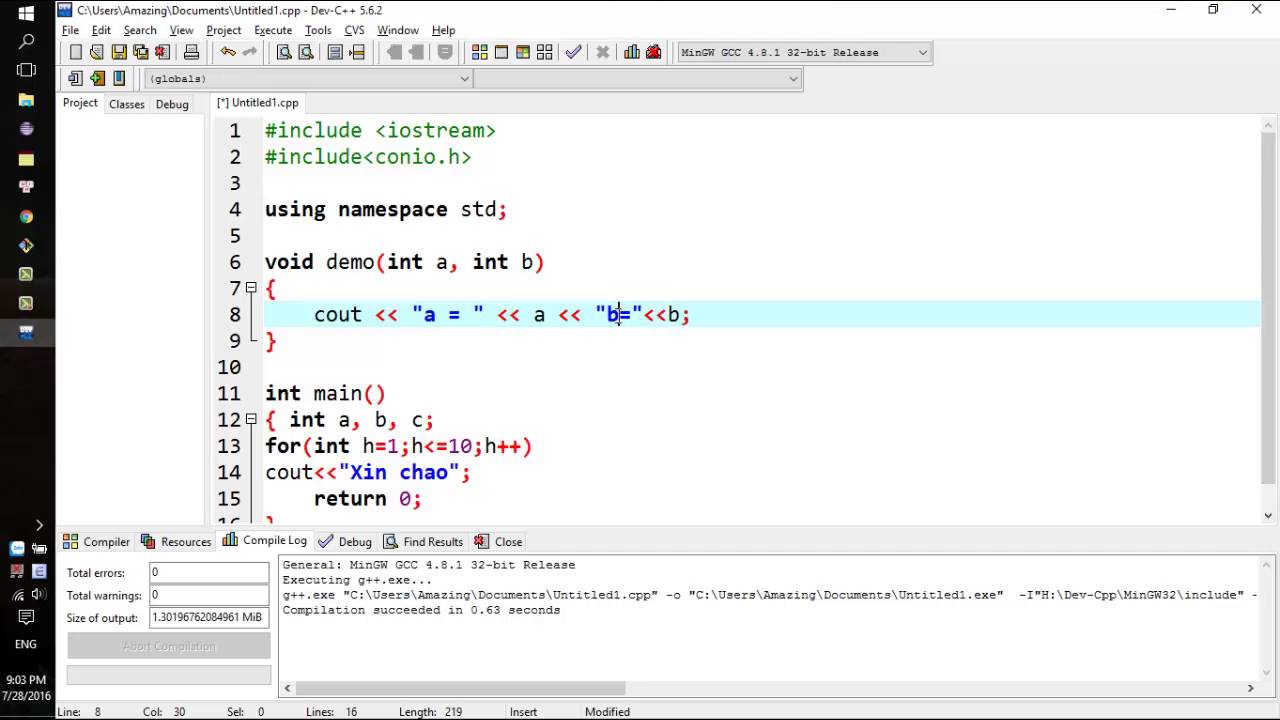Screen dimensions: 1280x720
Task: Click the Profile Analysis chart icon
Action: (x=632, y=53)
